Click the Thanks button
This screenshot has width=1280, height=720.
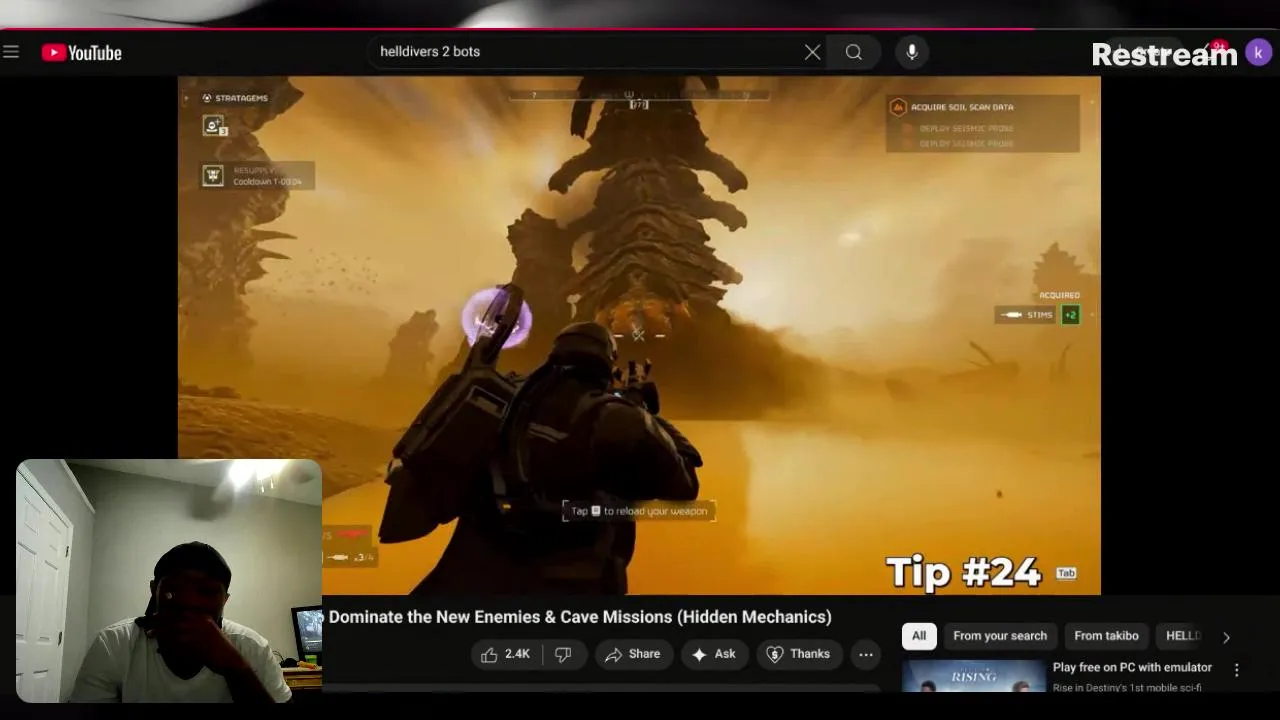(798, 654)
